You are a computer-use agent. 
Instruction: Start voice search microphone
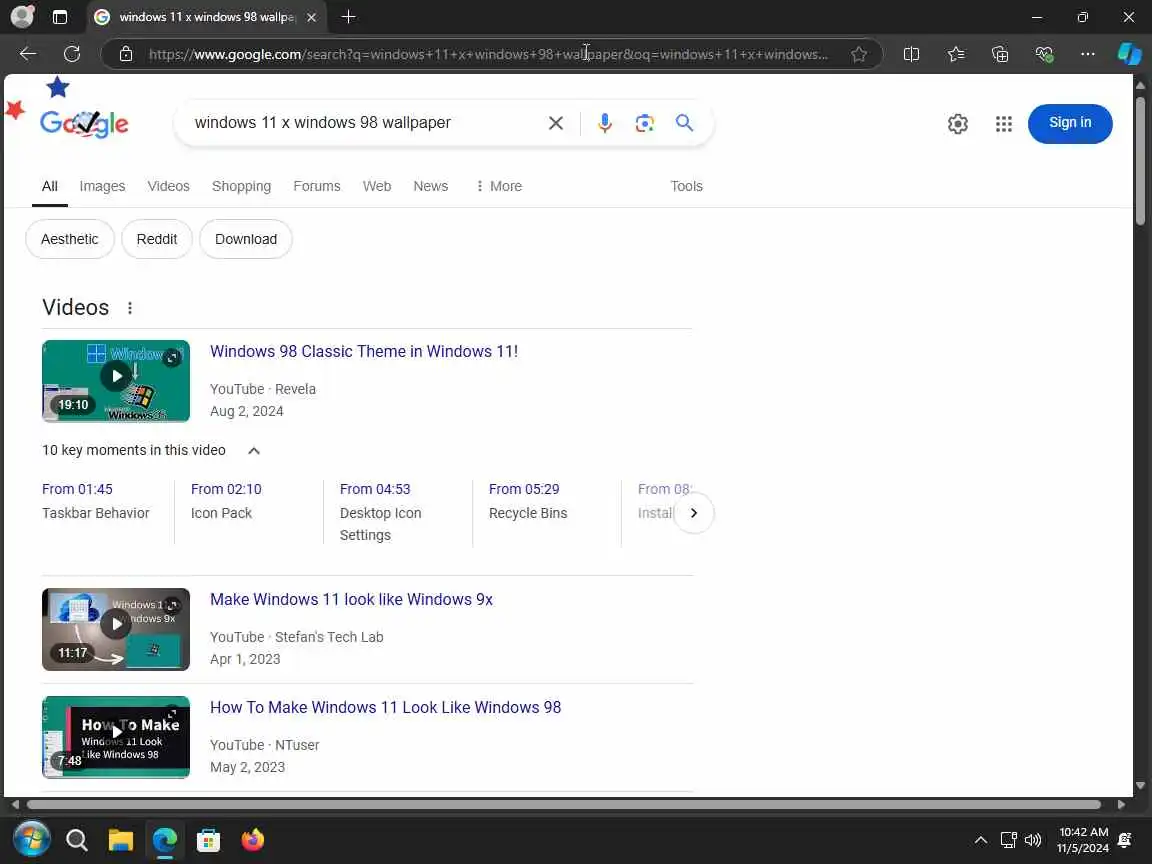pyautogui.click(x=605, y=123)
